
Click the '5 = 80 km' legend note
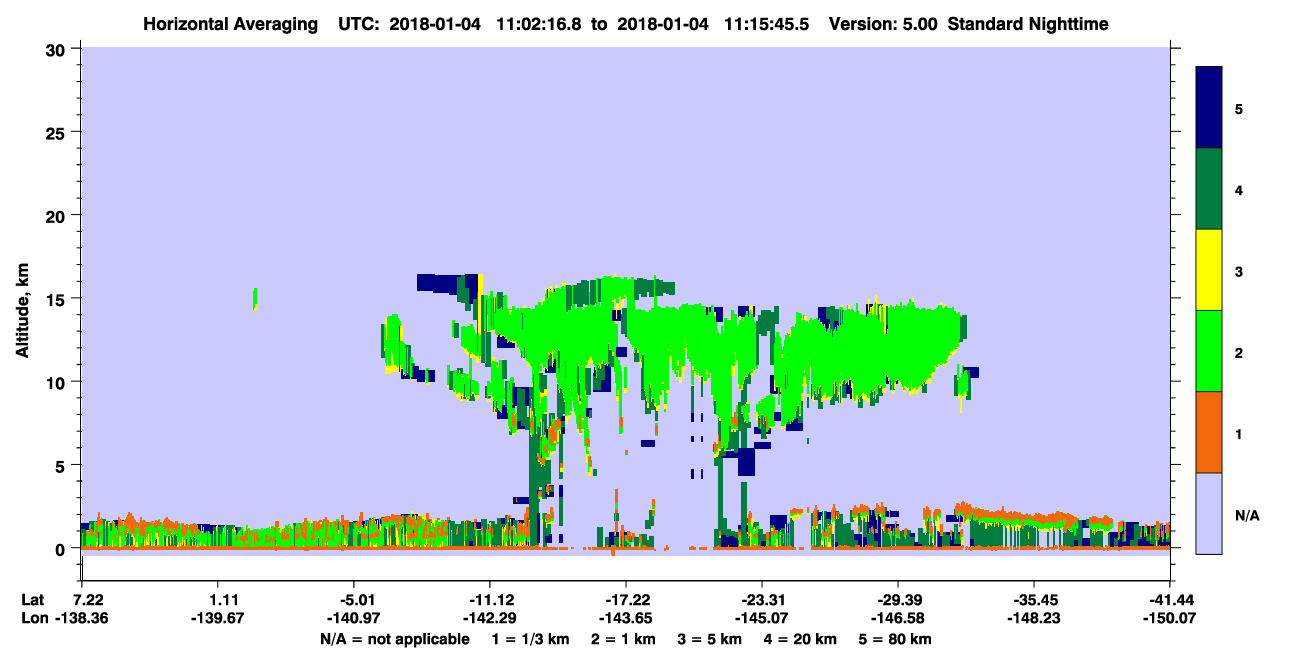click(x=896, y=639)
